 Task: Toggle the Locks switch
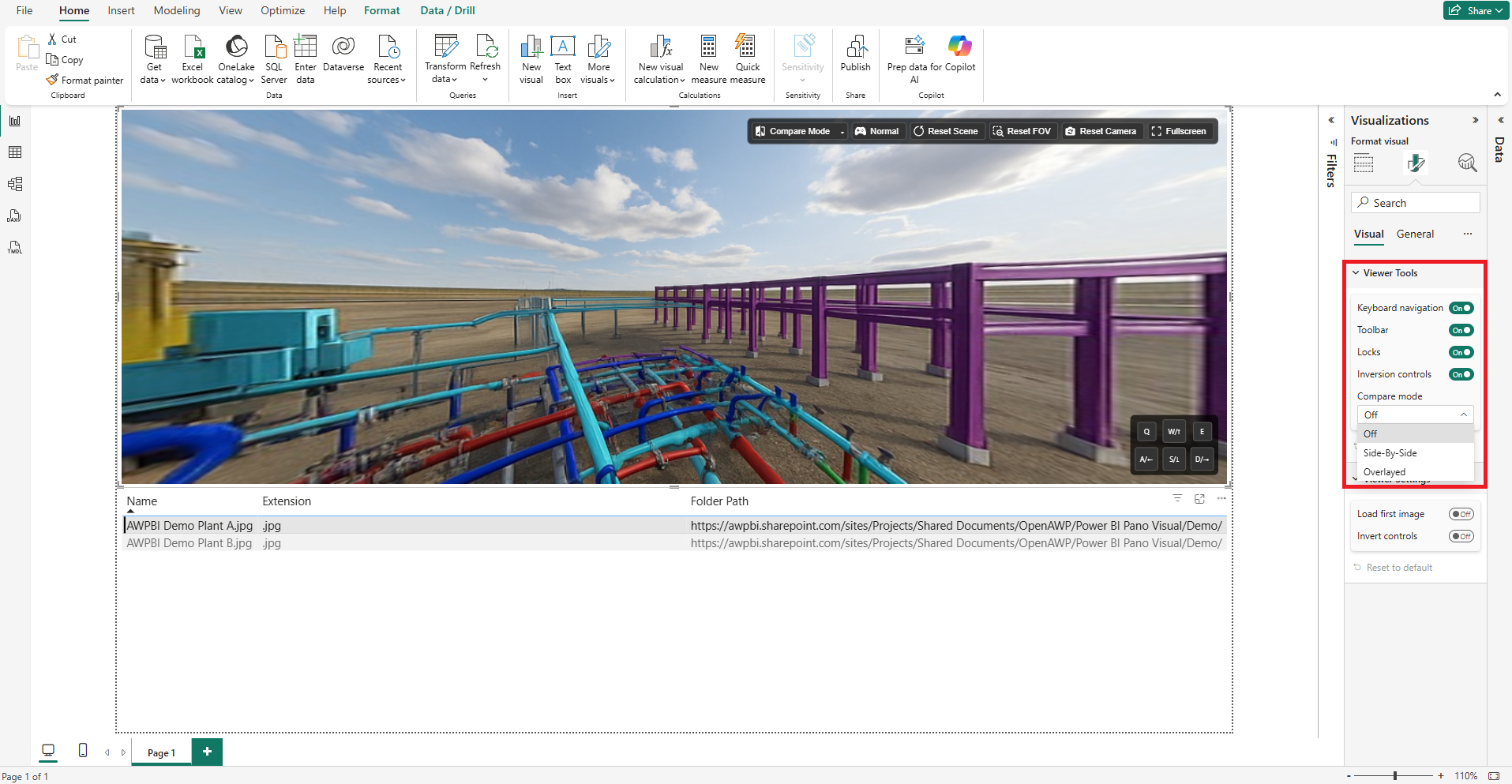point(1461,352)
